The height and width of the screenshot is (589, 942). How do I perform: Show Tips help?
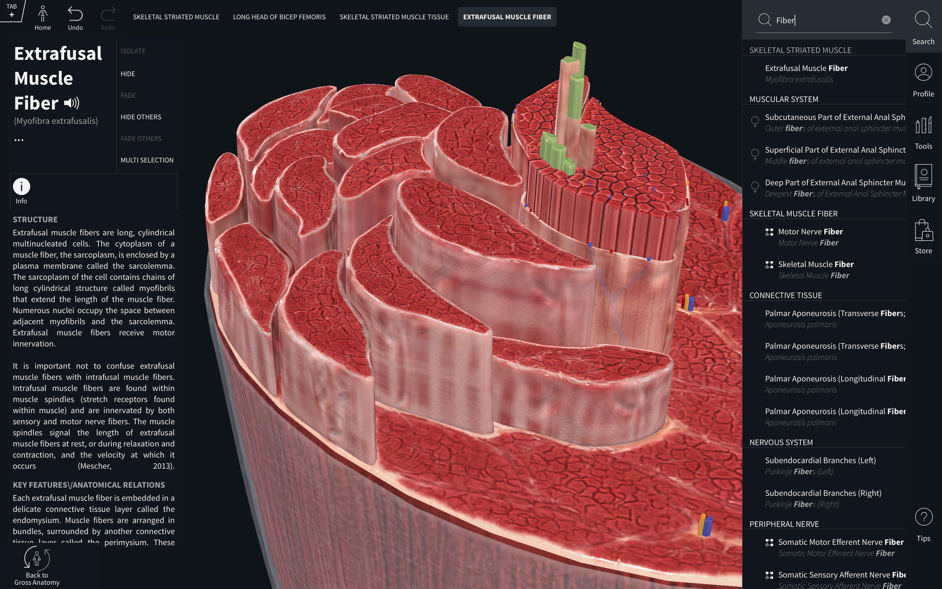[923, 523]
